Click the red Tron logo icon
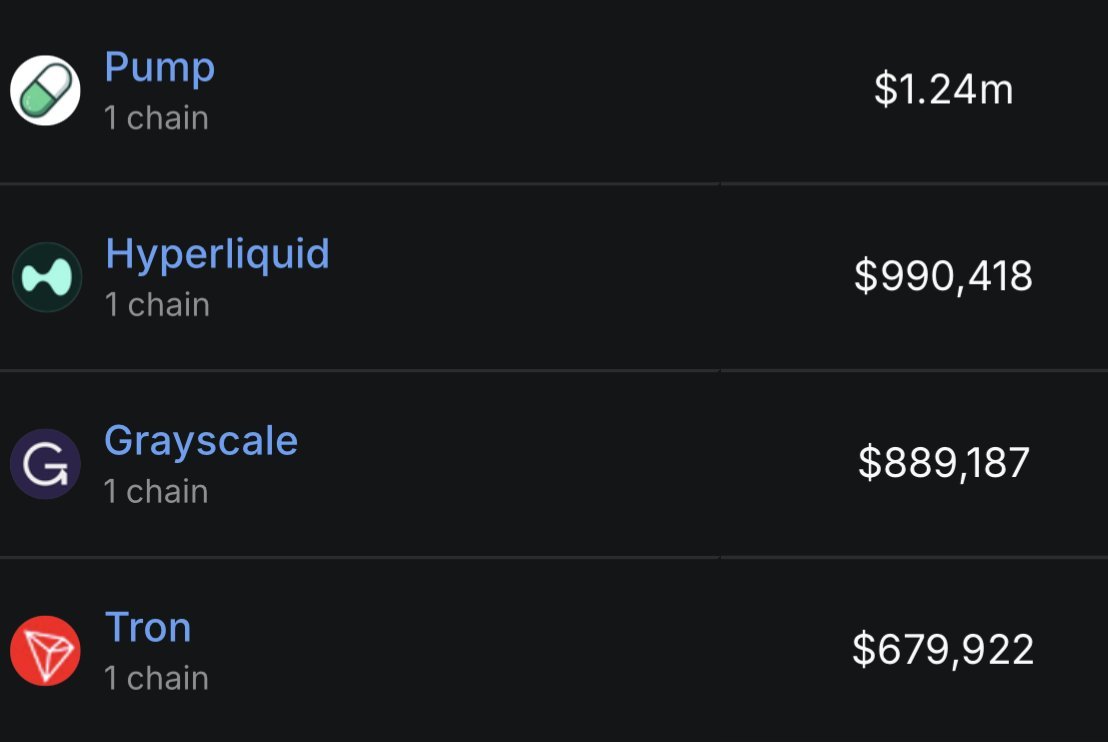The width and height of the screenshot is (1108, 742). 45,651
